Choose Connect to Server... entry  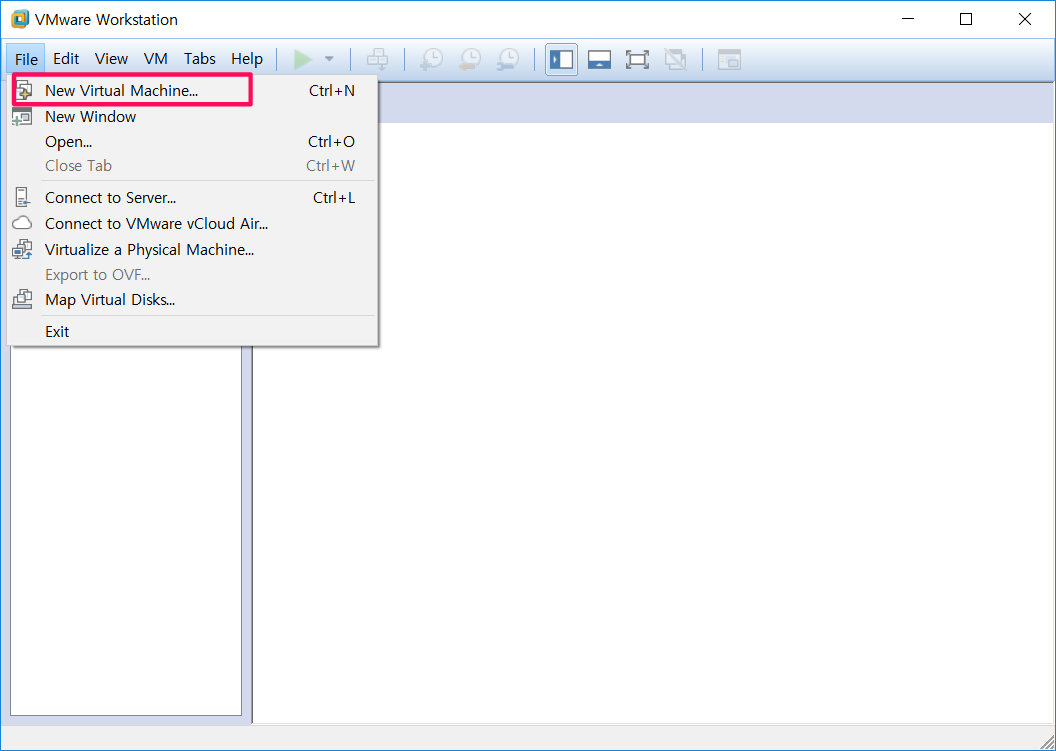tap(193, 197)
